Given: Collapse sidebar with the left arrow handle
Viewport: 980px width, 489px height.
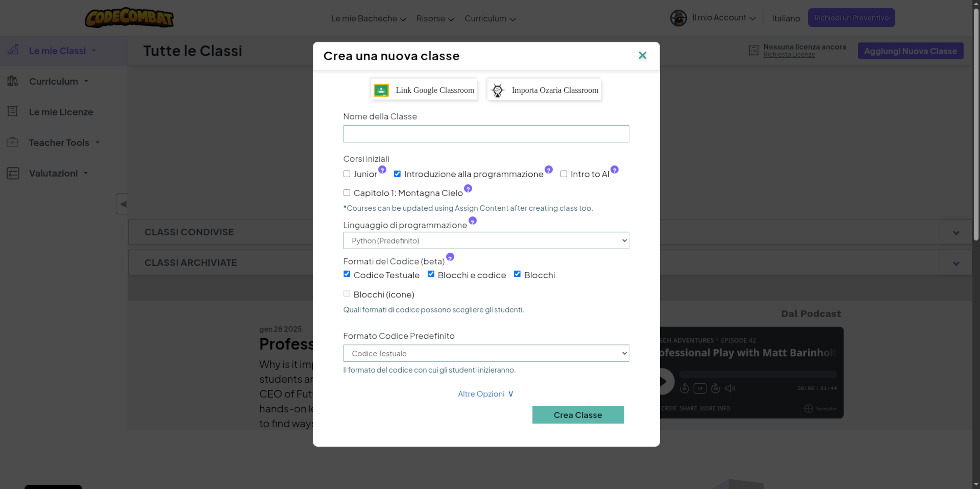Looking at the screenshot, I should click(x=122, y=204).
